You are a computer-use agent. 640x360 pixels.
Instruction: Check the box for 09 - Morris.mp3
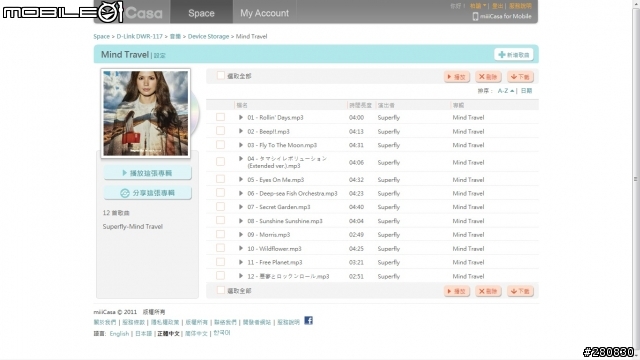pyautogui.click(x=220, y=234)
